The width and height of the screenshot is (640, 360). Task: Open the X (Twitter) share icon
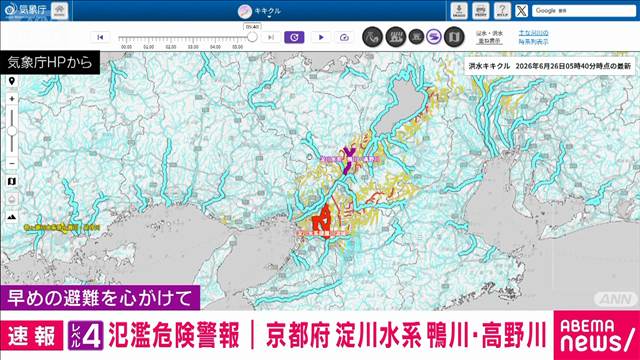[521, 11]
